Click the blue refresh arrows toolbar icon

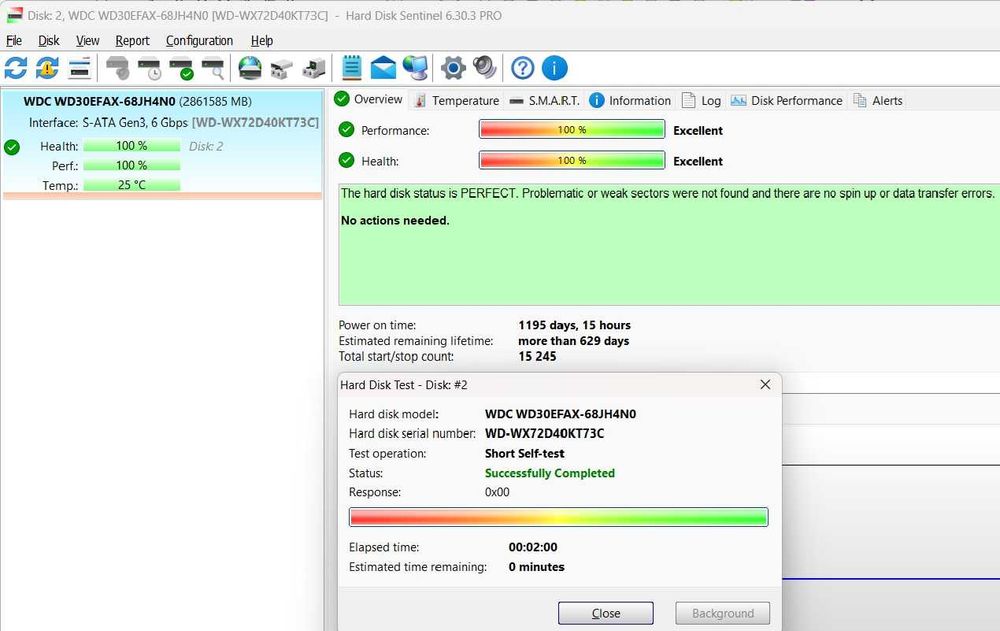pyautogui.click(x=15, y=68)
